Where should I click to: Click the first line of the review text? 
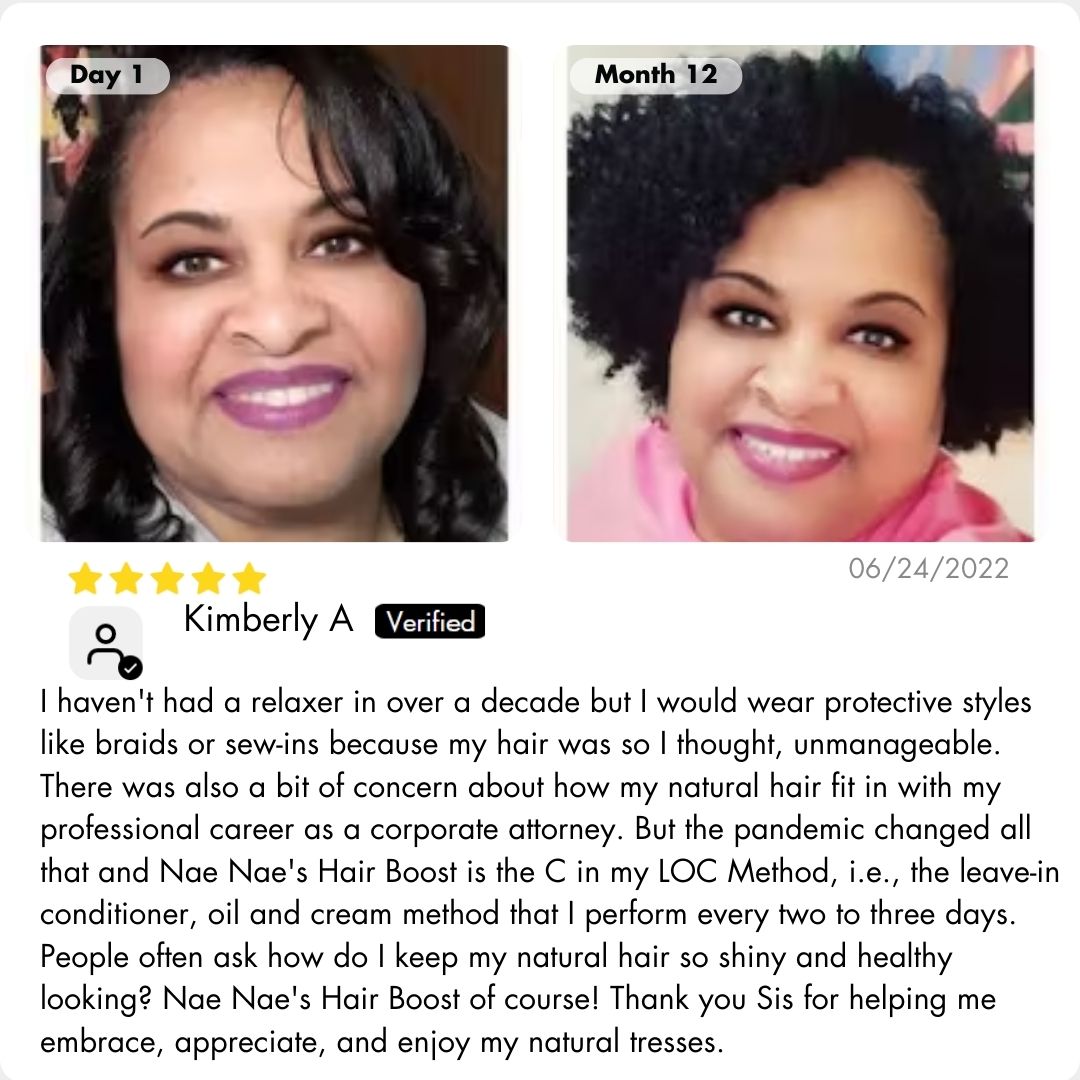pos(536,703)
